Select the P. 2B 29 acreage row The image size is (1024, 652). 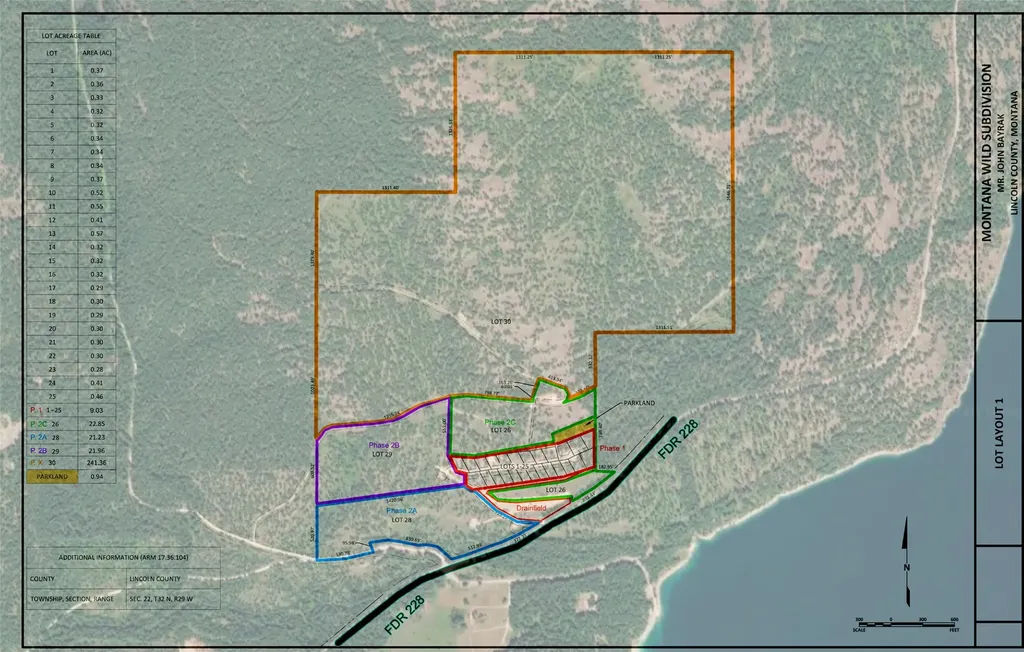tap(71, 450)
